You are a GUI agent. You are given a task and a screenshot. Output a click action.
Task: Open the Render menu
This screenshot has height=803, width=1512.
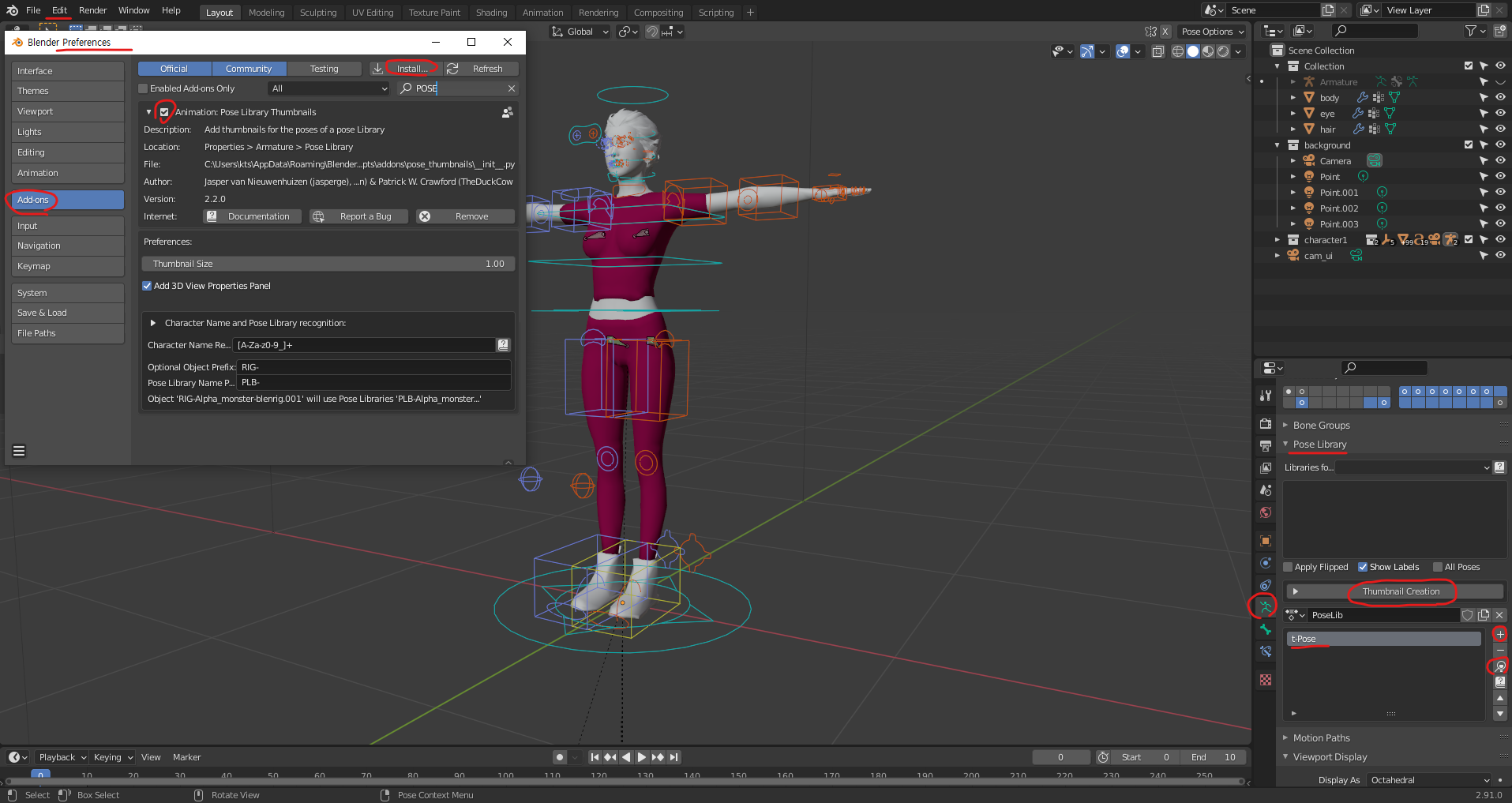coord(93,10)
